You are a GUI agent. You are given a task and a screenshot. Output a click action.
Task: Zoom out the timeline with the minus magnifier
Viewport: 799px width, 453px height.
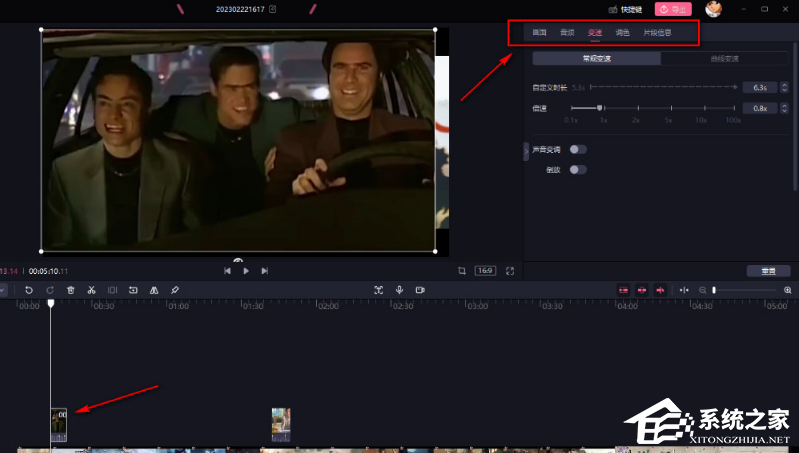[x=703, y=290]
